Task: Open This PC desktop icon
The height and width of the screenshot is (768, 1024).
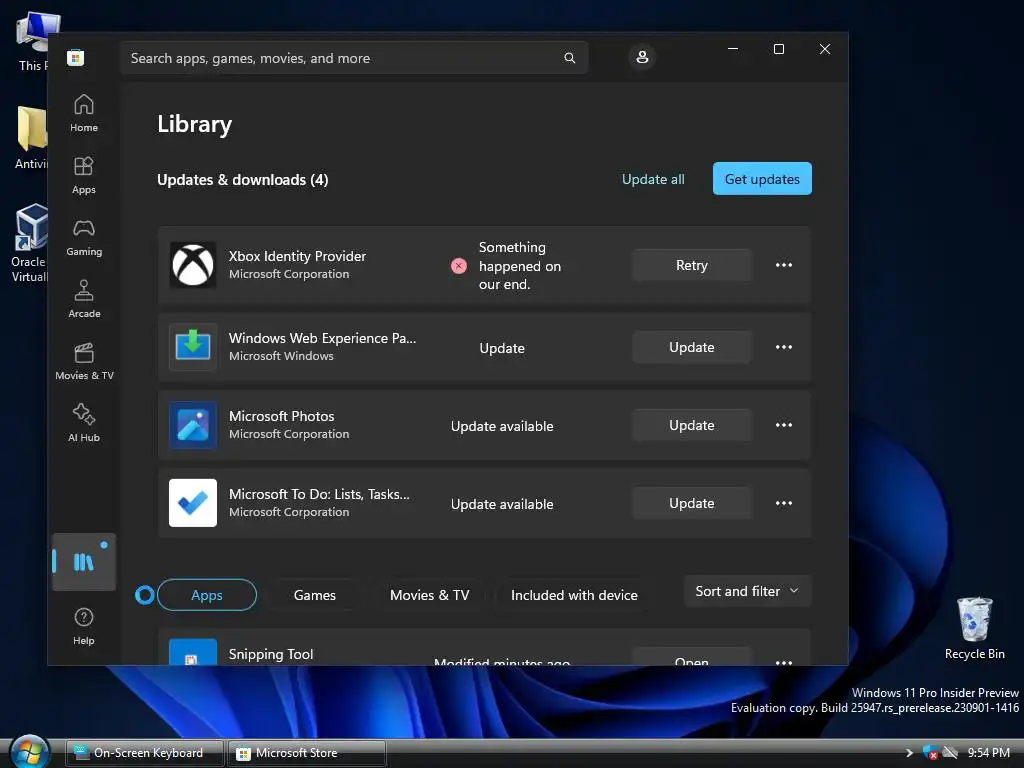Action: tap(33, 42)
